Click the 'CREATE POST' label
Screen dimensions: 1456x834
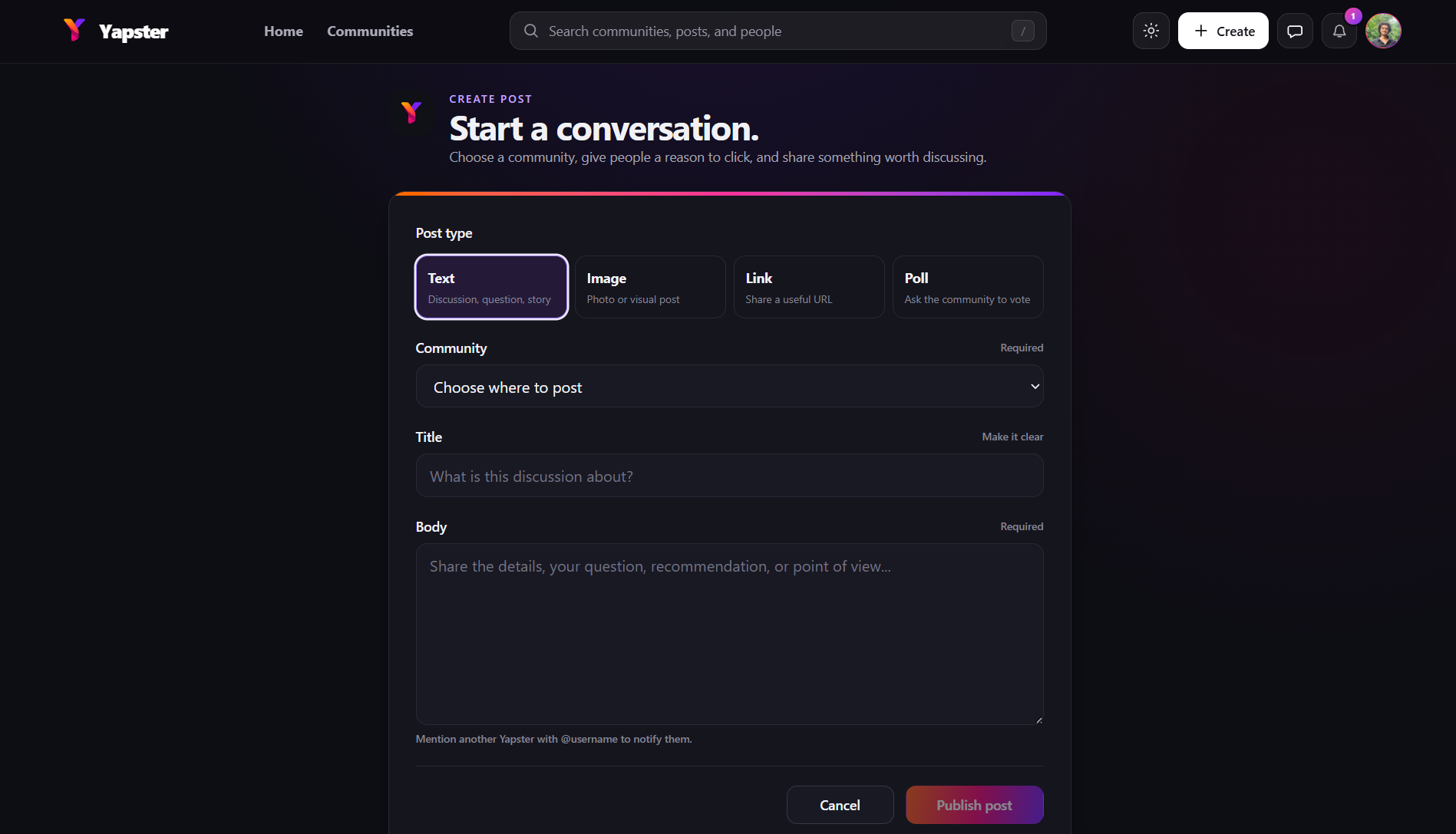(x=490, y=99)
